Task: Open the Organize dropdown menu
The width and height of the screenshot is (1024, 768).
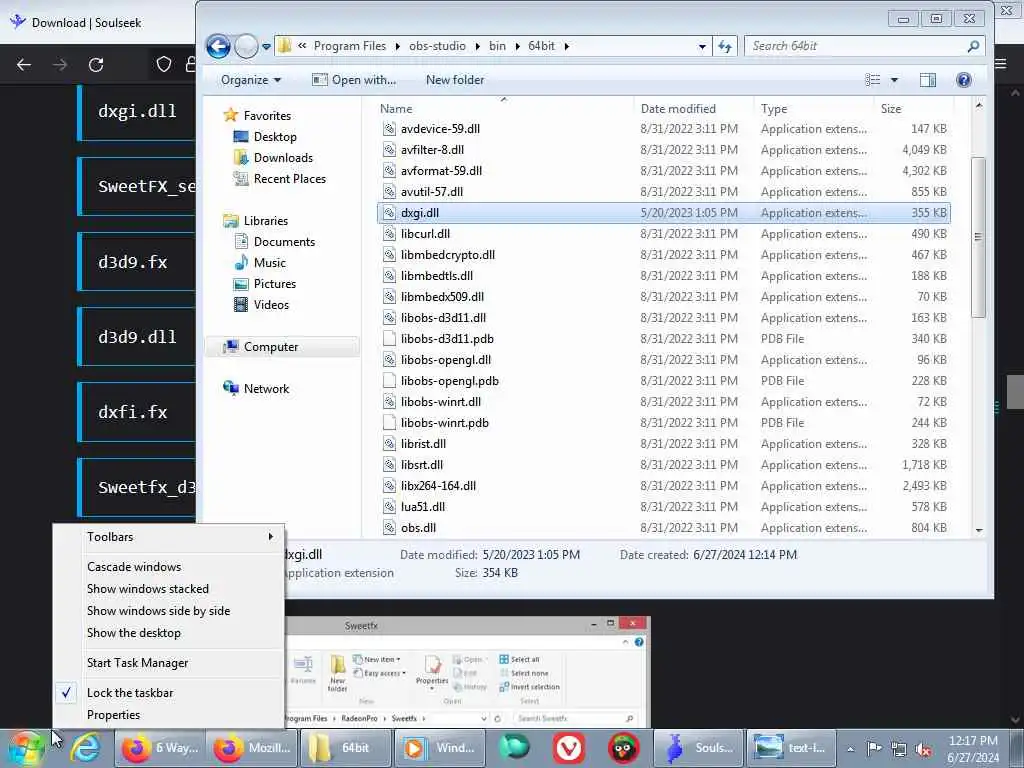Action: point(251,80)
